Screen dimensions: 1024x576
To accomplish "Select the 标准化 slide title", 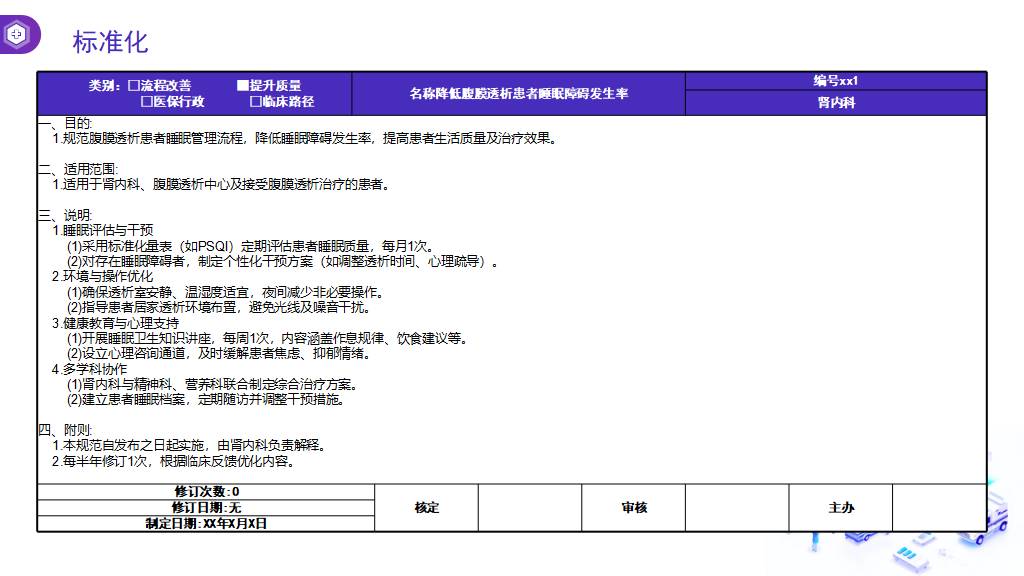I will 110,41.
